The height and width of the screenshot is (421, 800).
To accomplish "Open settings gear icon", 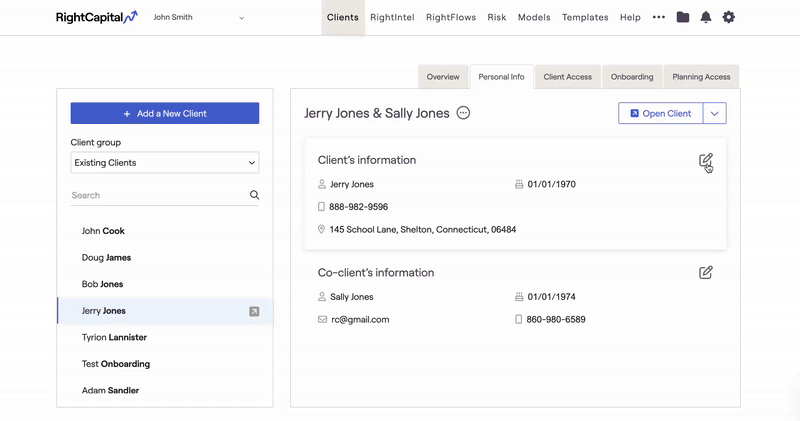I will pyautogui.click(x=729, y=17).
